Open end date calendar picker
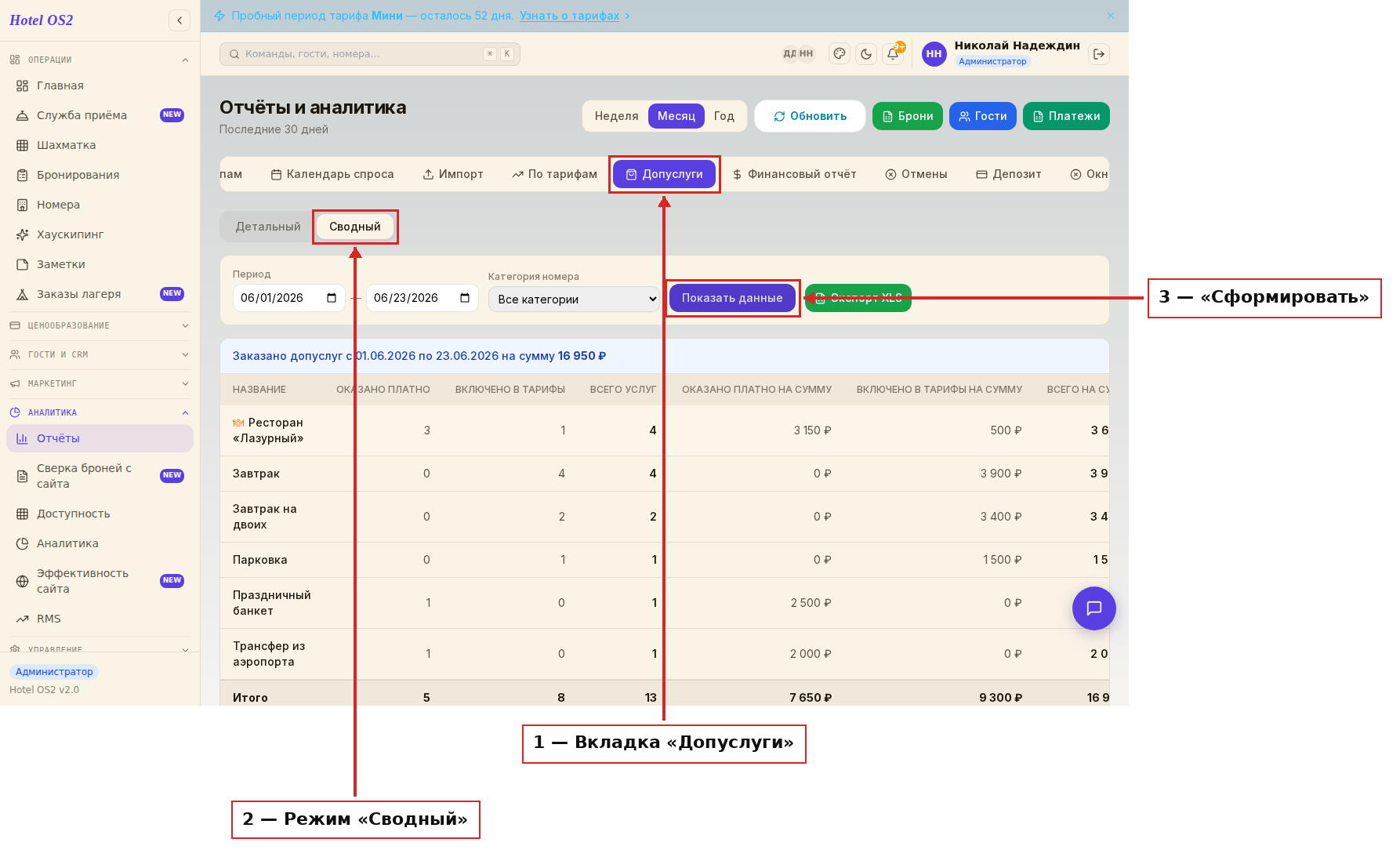The width and height of the screenshot is (1400, 857). [x=465, y=298]
